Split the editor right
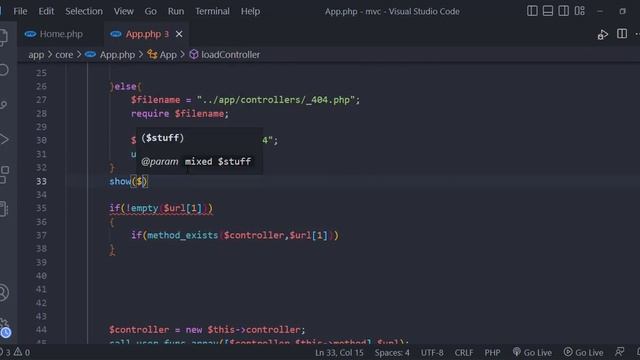The width and height of the screenshot is (640, 360). pos(622,34)
